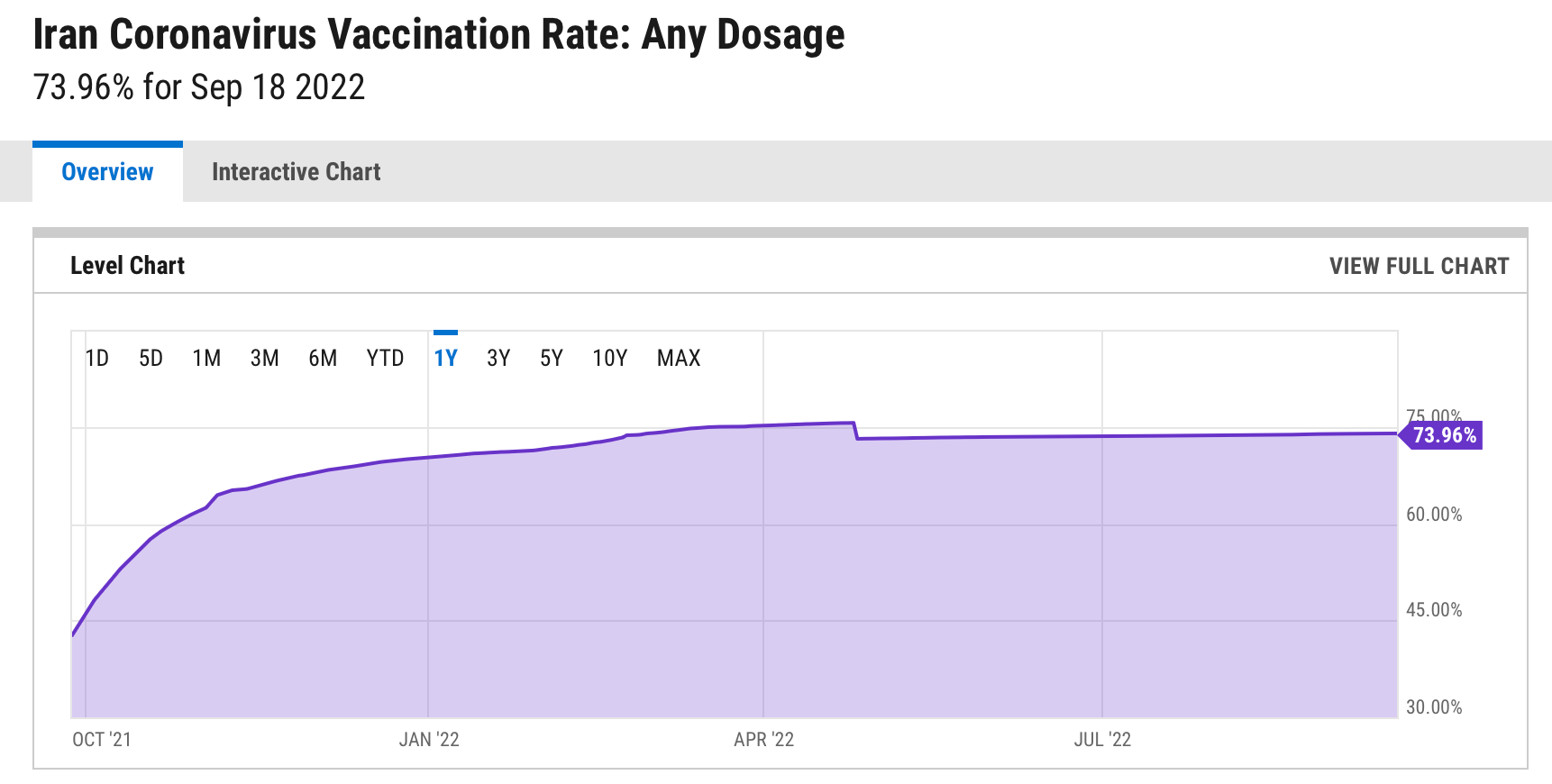Click the OCT '21 axis label
The image size is (1552, 784).
(102, 740)
